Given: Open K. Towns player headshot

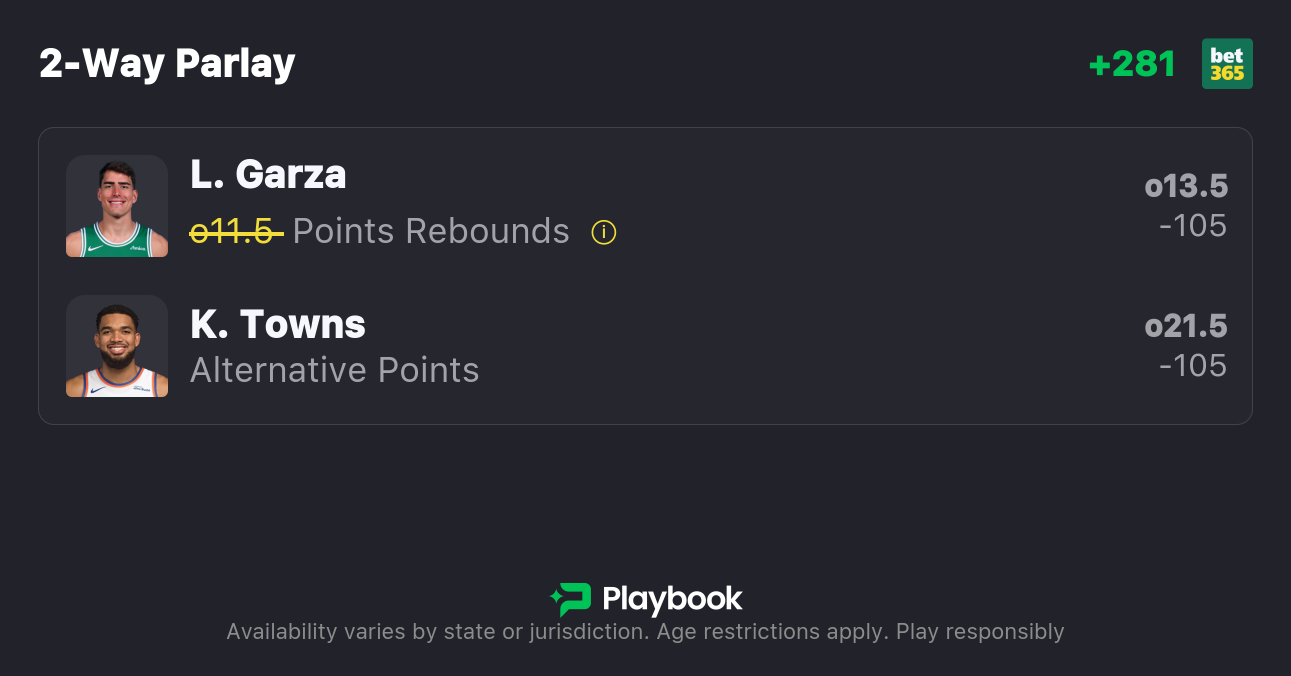Looking at the screenshot, I should point(117,346).
